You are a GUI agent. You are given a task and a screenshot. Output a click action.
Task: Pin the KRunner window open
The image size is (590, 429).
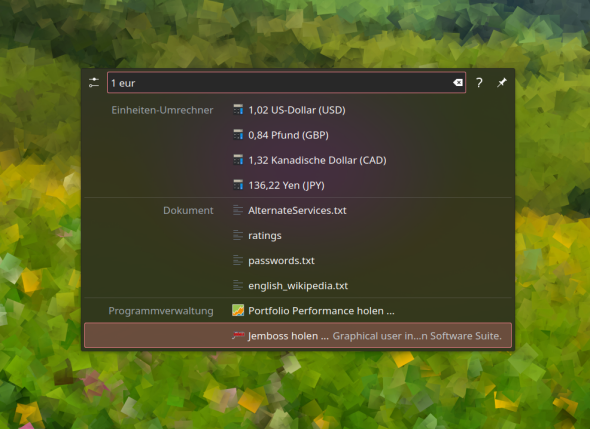(x=502, y=82)
